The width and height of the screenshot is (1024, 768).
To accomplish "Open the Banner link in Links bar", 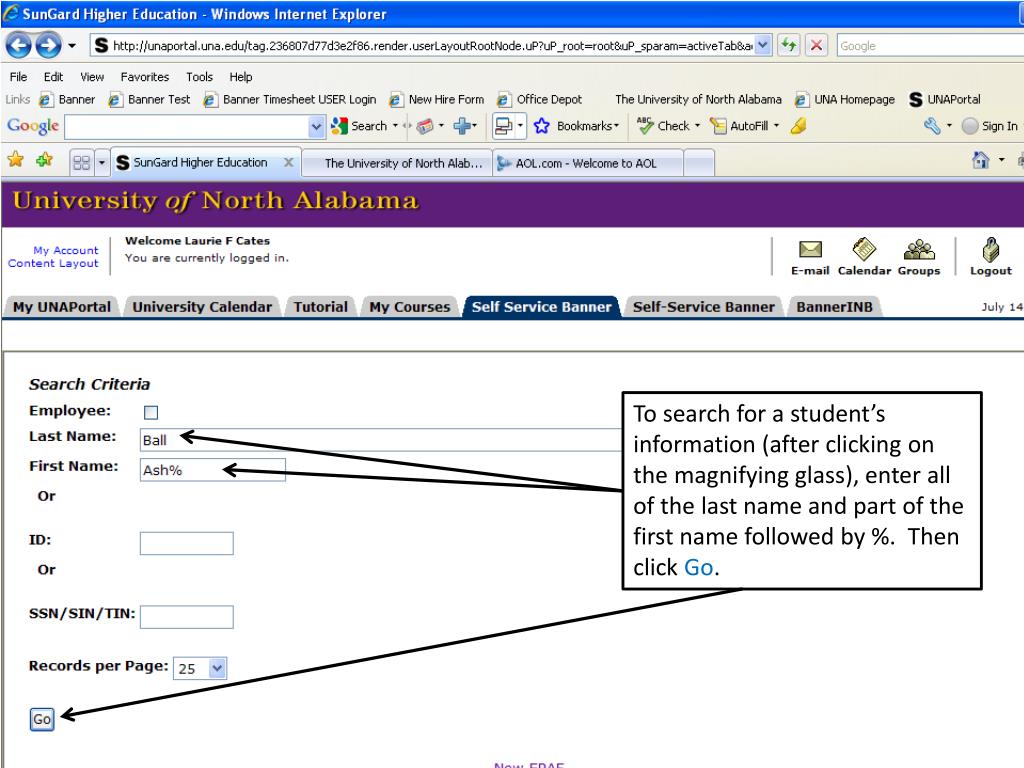I will point(67,99).
